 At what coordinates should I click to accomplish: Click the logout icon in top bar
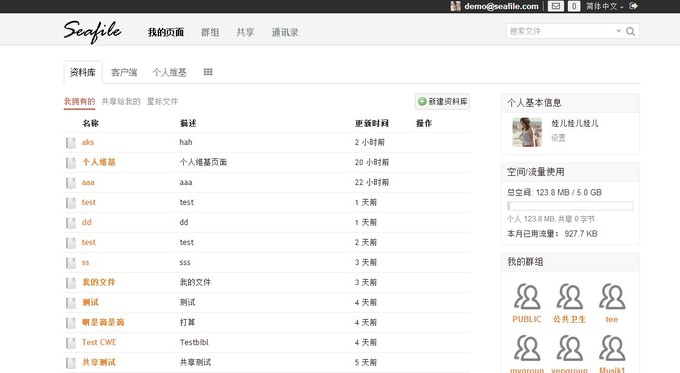pos(633,6)
